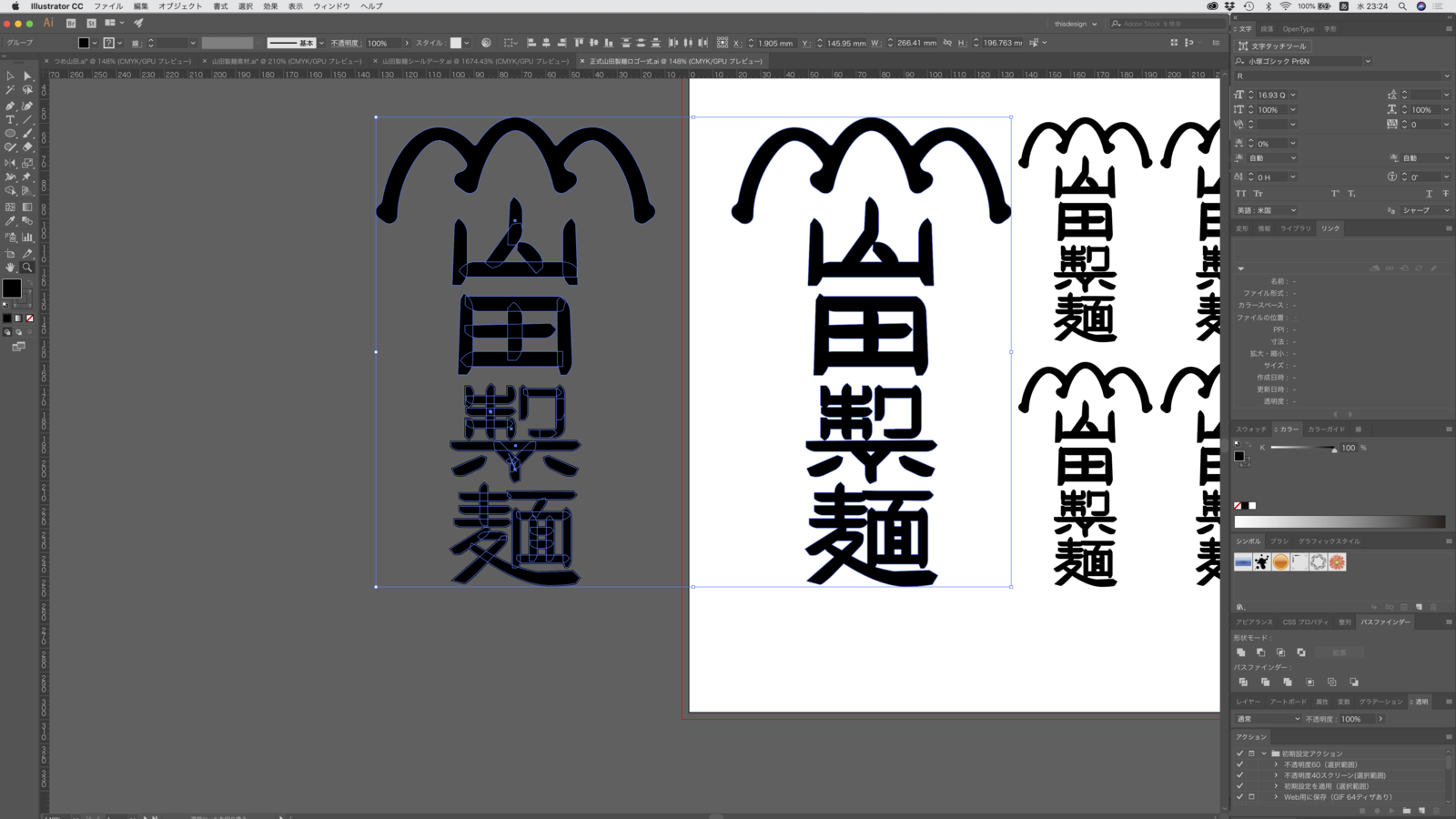Select the Hand tool
The width and height of the screenshot is (1456, 819).
click(10, 268)
